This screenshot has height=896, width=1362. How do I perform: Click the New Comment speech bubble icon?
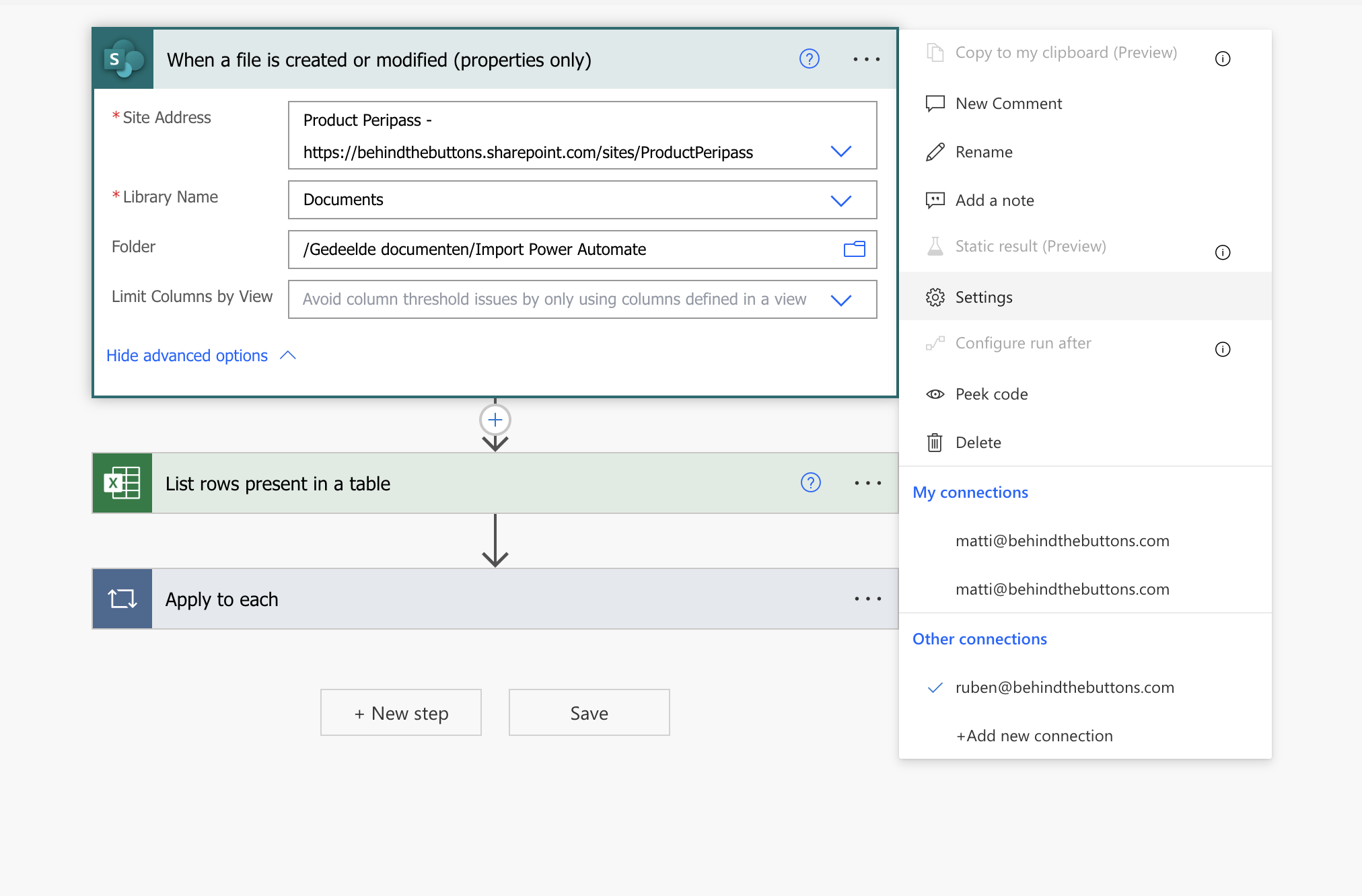[x=935, y=104]
